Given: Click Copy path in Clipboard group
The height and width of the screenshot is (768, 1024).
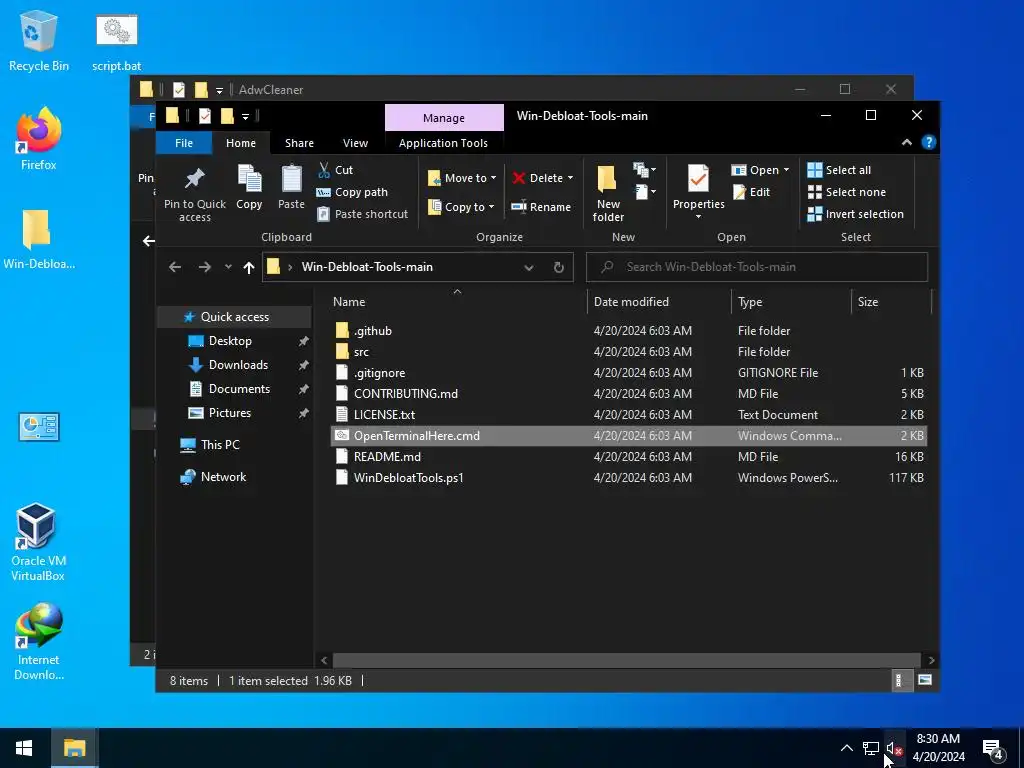Looking at the screenshot, I should pyautogui.click(x=352, y=192).
